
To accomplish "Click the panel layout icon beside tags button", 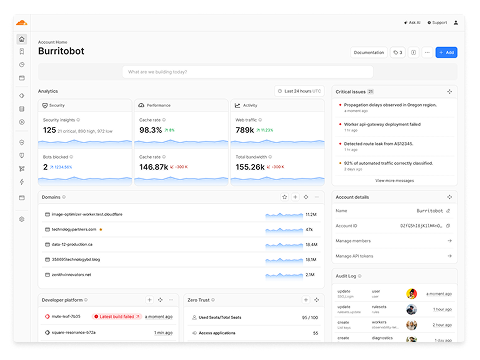I will tap(413, 52).
